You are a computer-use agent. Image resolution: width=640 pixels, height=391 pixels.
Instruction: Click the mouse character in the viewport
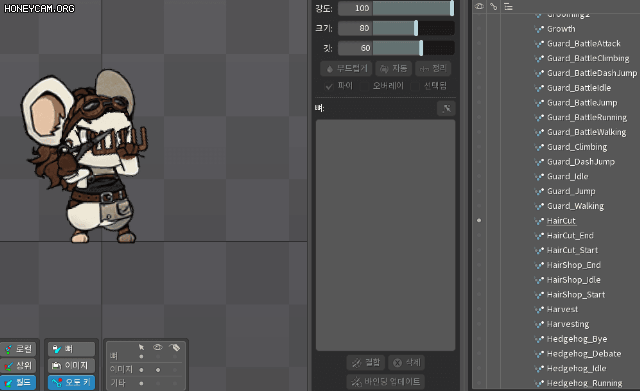click(84, 157)
